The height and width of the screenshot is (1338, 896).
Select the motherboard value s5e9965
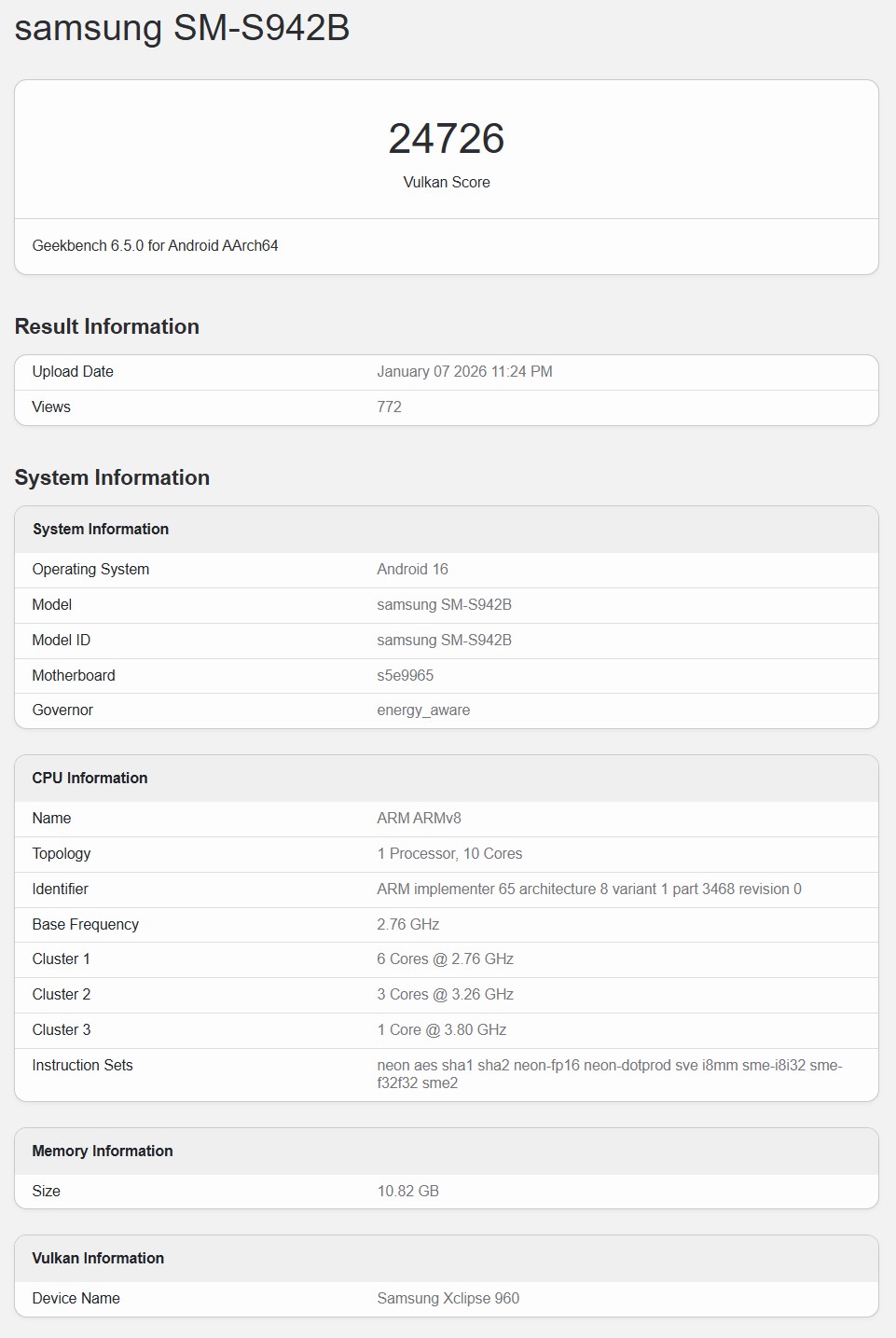(405, 676)
